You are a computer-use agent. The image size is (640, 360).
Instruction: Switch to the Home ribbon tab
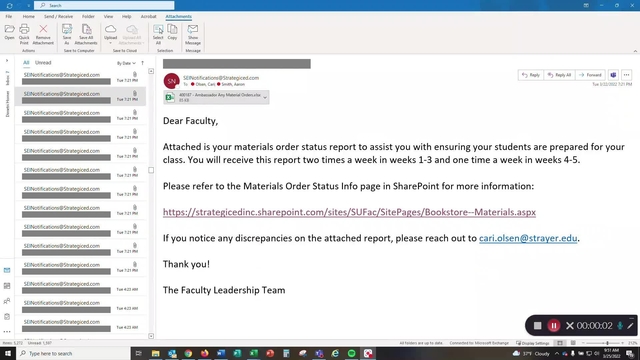coord(29,16)
